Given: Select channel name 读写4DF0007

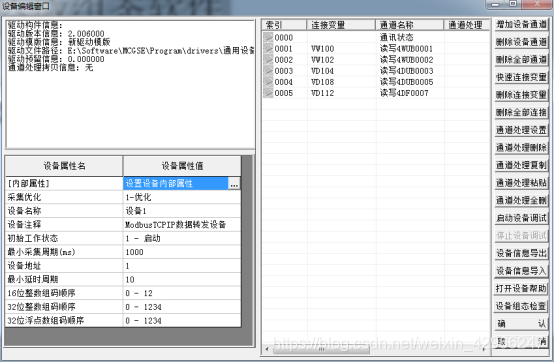Looking at the screenshot, I should (404, 93).
